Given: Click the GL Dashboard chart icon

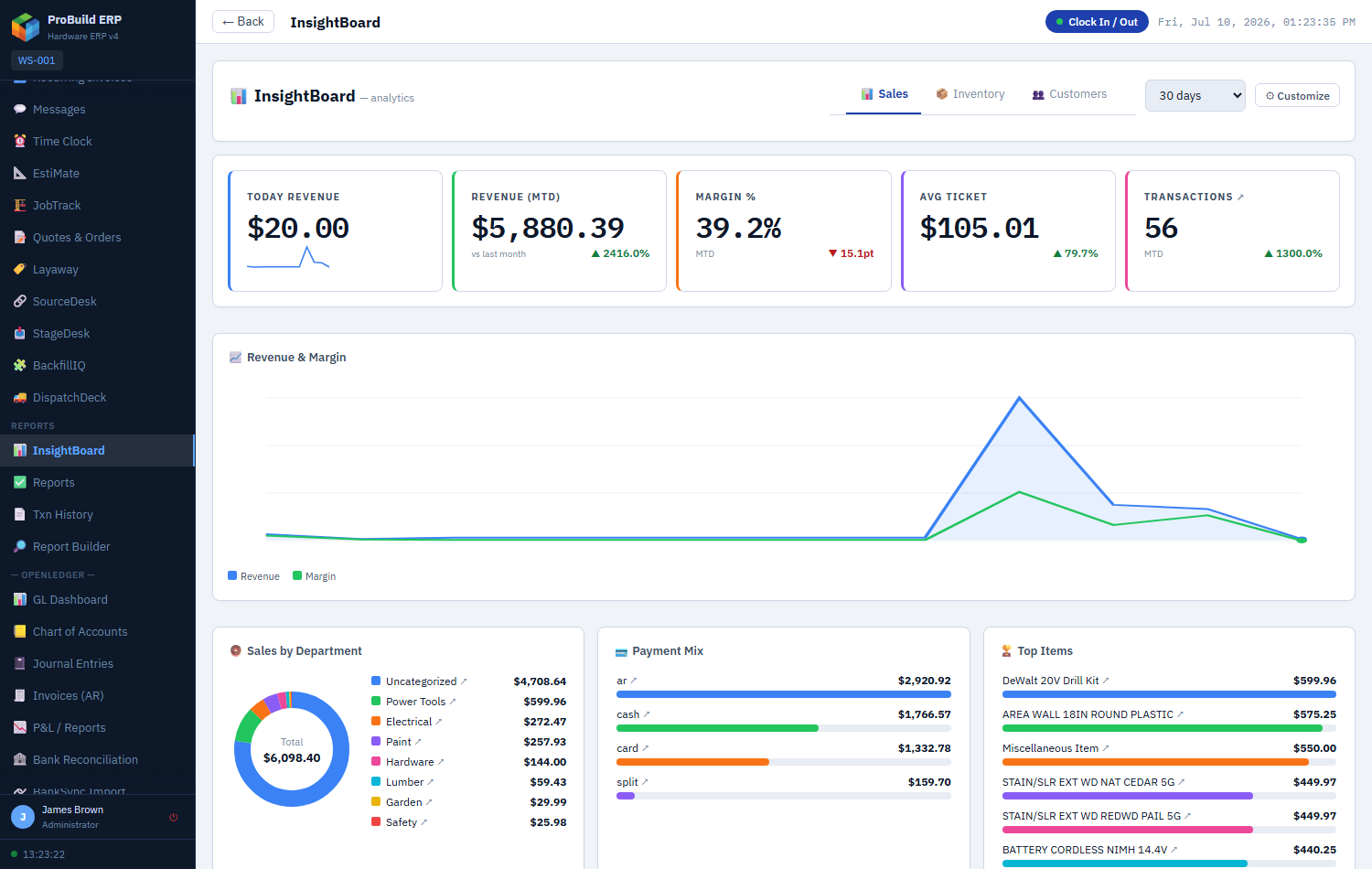Looking at the screenshot, I should 19,599.
